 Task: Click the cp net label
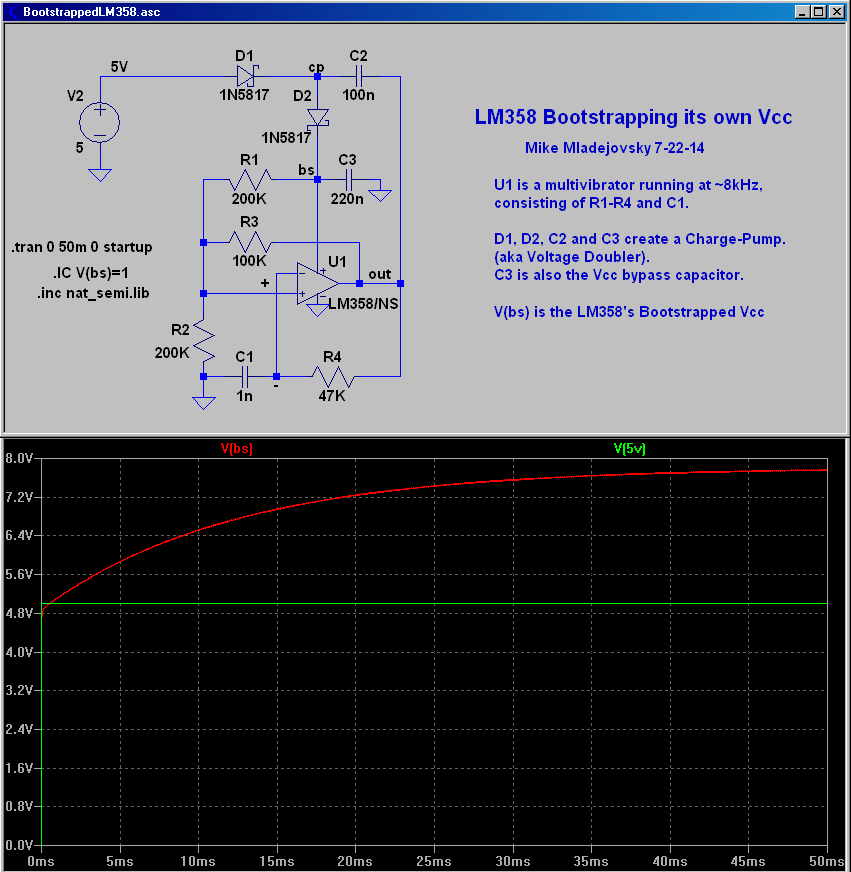316,67
